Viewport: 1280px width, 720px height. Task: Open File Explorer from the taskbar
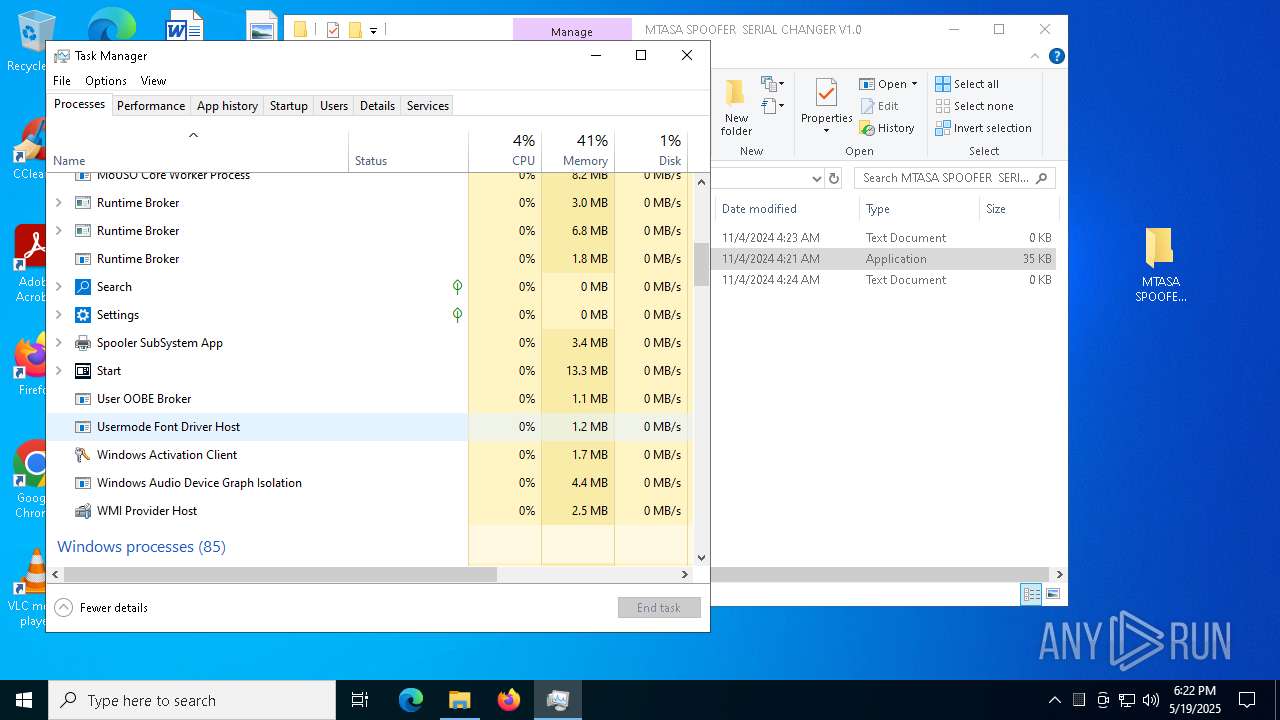tap(460, 700)
